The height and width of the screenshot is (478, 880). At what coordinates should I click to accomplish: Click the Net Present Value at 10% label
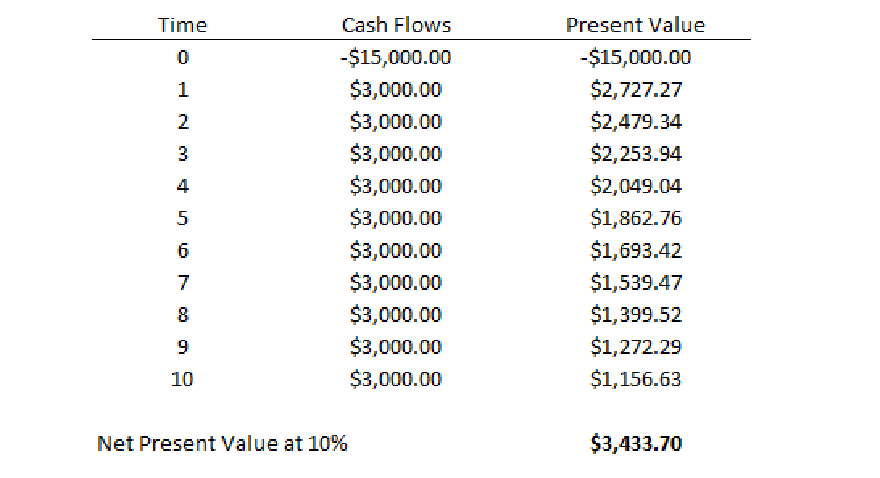[222, 443]
